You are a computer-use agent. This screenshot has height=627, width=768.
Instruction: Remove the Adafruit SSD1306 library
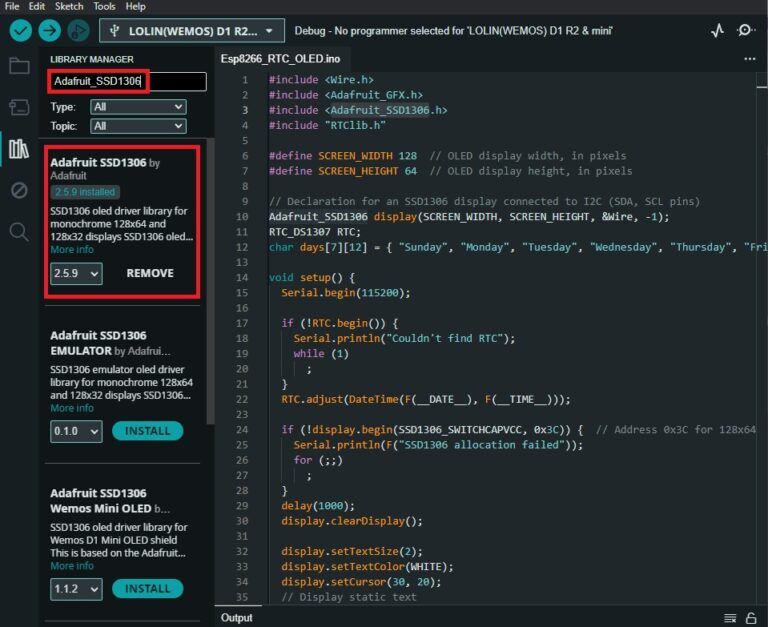point(150,273)
